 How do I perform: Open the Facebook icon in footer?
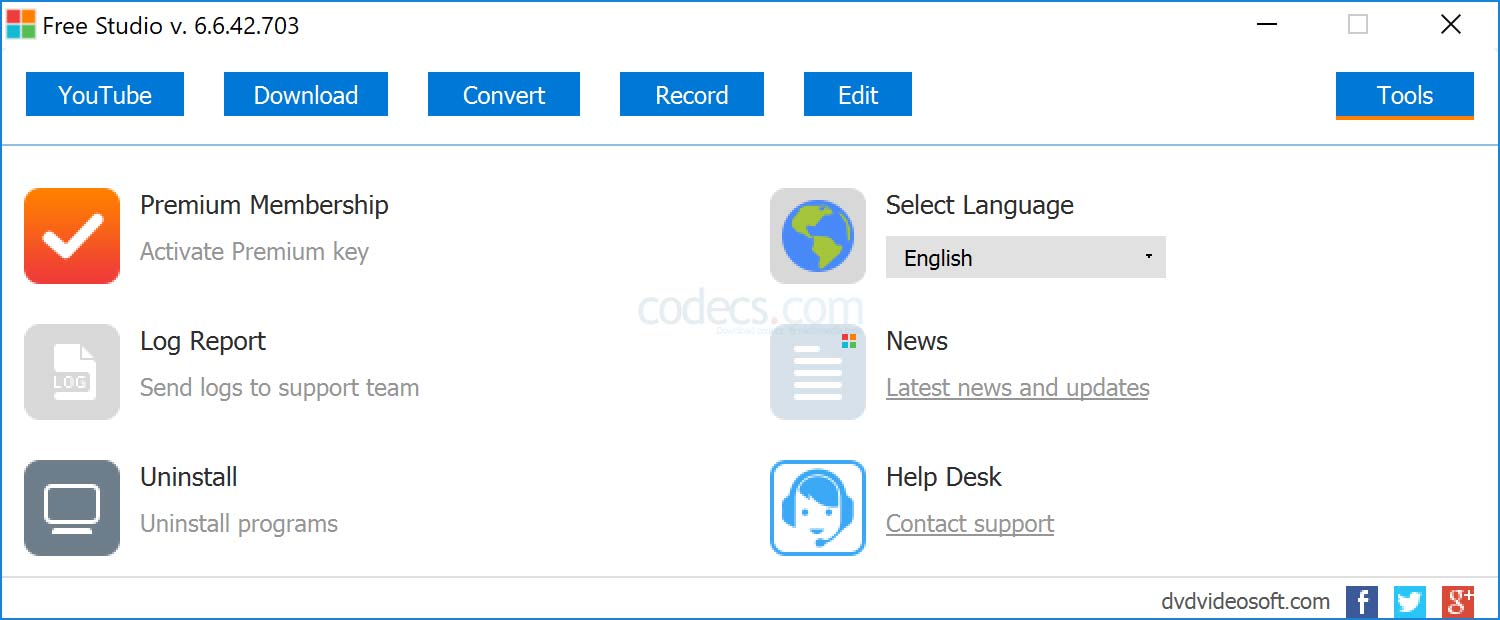pos(1362,601)
